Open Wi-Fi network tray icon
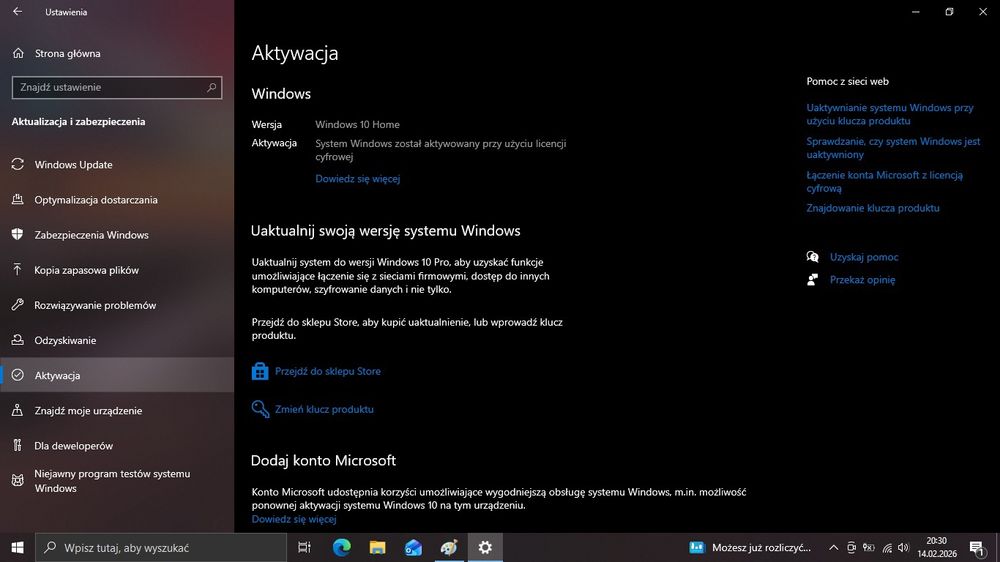 click(887, 547)
